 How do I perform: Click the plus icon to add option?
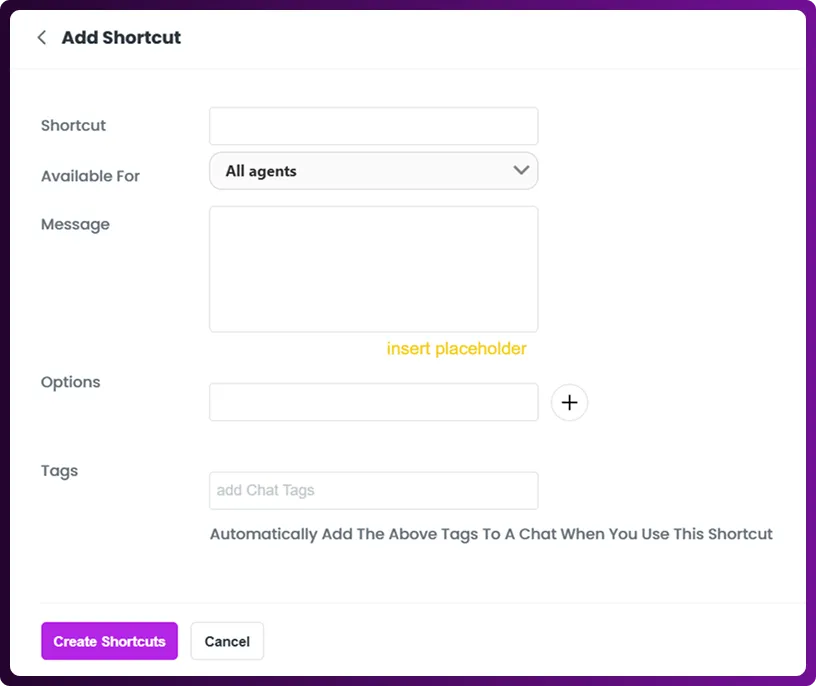click(x=569, y=402)
